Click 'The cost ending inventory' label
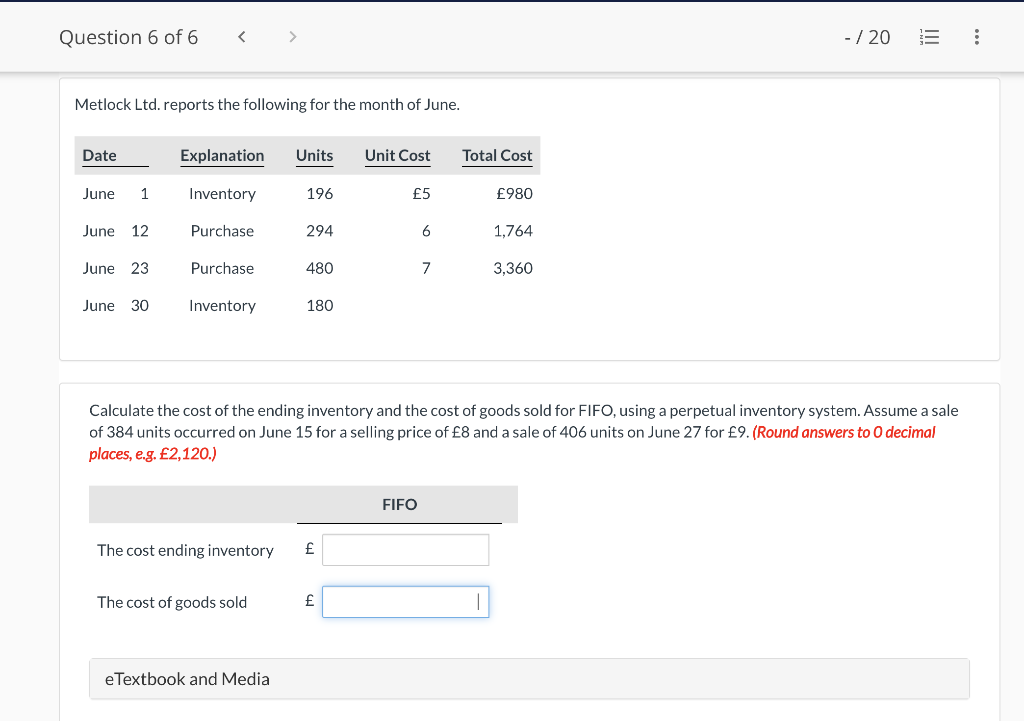This screenshot has height=721, width=1024. (x=185, y=551)
